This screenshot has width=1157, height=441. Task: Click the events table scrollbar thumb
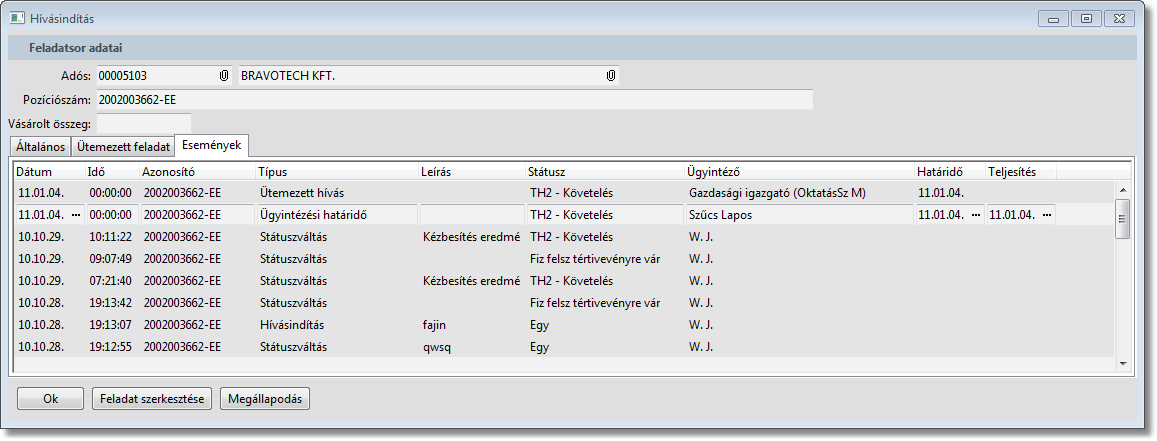pos(1122,218)
